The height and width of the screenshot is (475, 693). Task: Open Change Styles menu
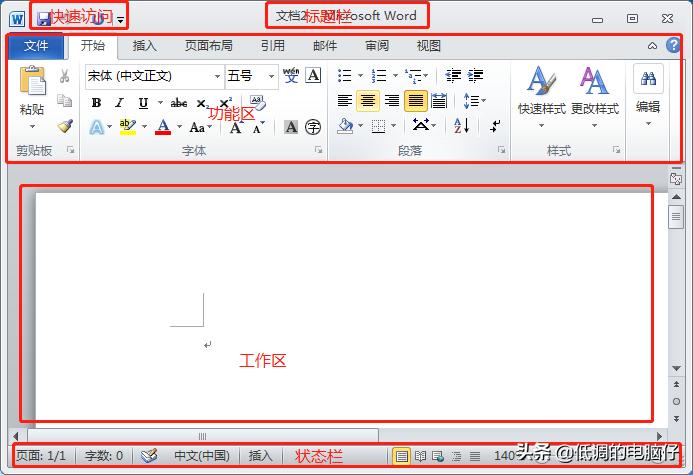tap(594, 96)
